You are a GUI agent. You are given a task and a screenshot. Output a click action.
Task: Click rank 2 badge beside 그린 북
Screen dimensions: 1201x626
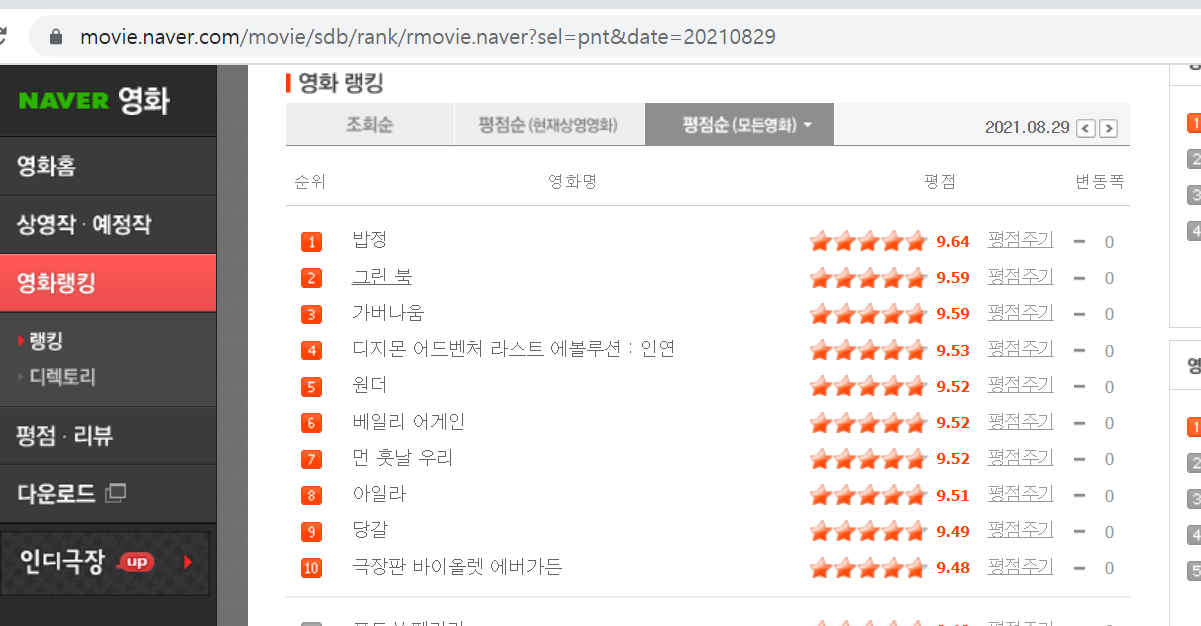(311, 278)
